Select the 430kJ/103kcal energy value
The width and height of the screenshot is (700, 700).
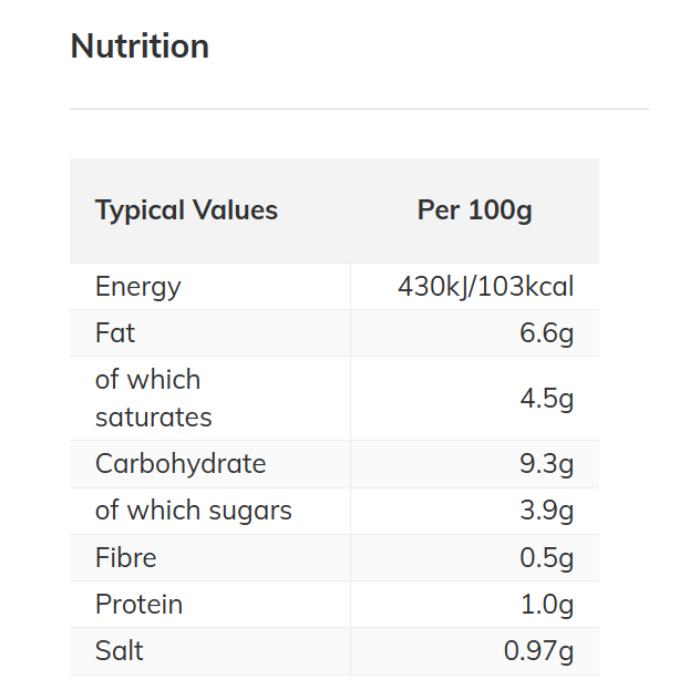click(x=486, y=287)
